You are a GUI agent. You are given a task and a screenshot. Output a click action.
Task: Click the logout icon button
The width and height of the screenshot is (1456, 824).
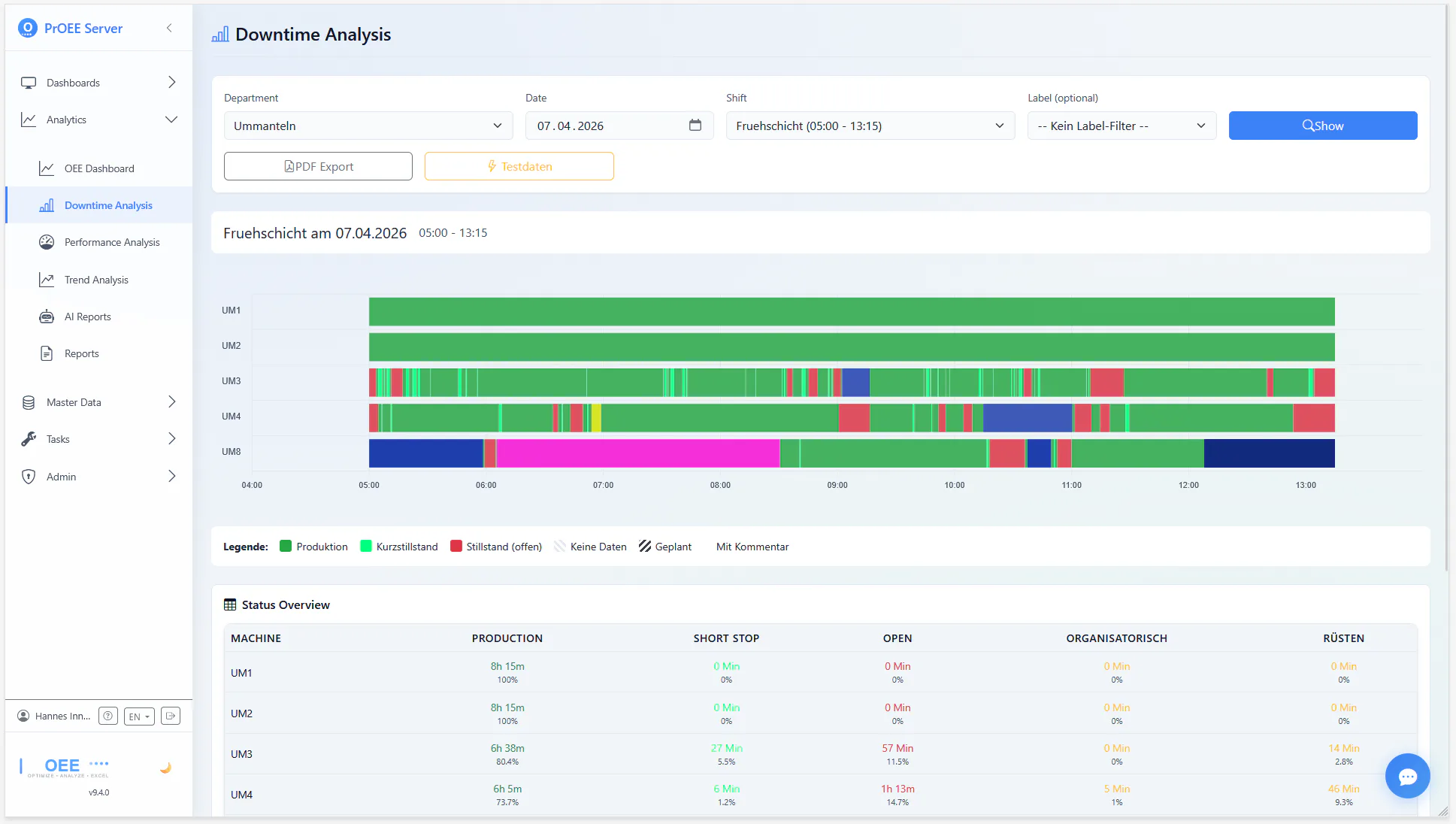[x=171, y=716]
